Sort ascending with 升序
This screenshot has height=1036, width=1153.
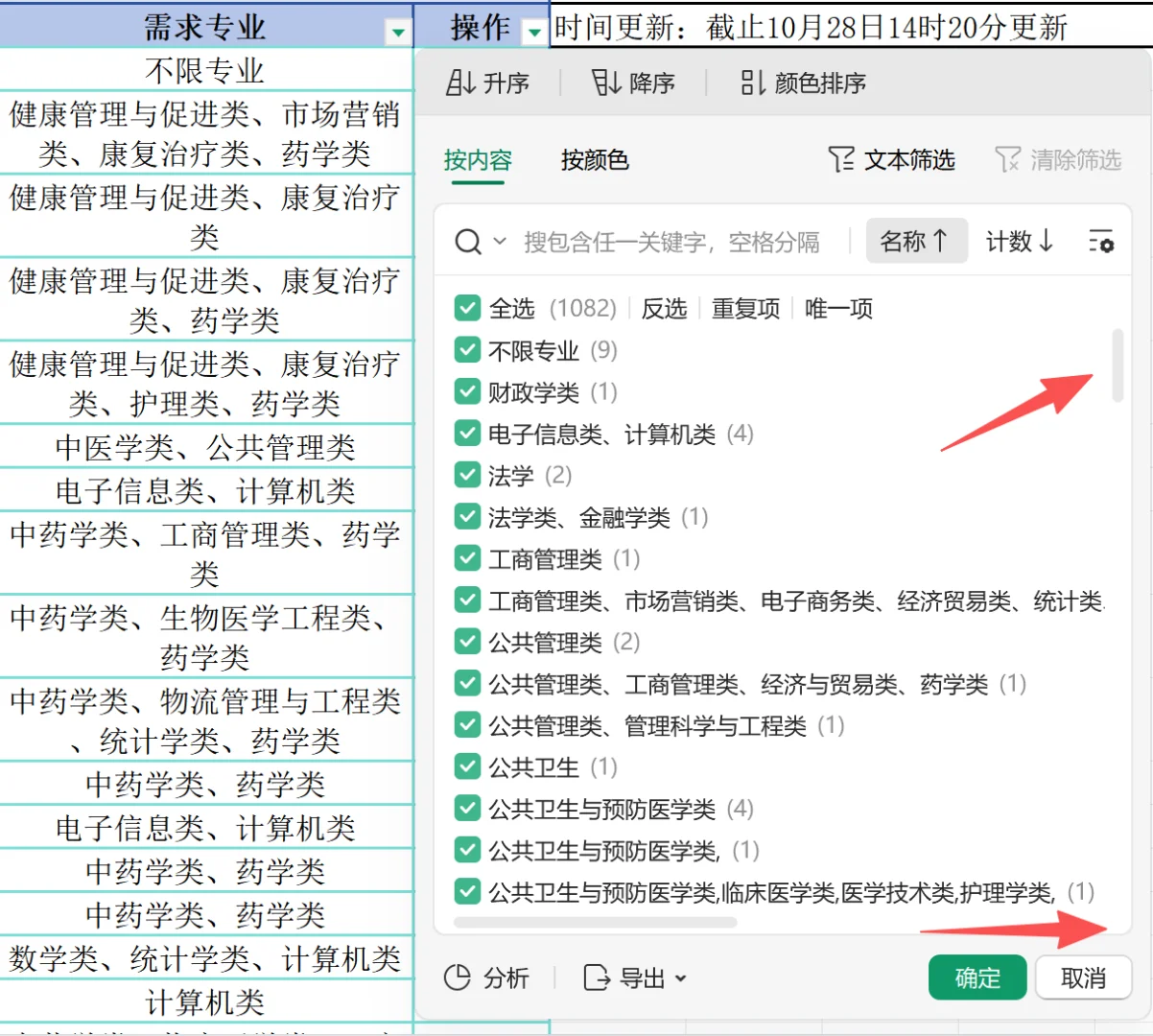(487, 83)
